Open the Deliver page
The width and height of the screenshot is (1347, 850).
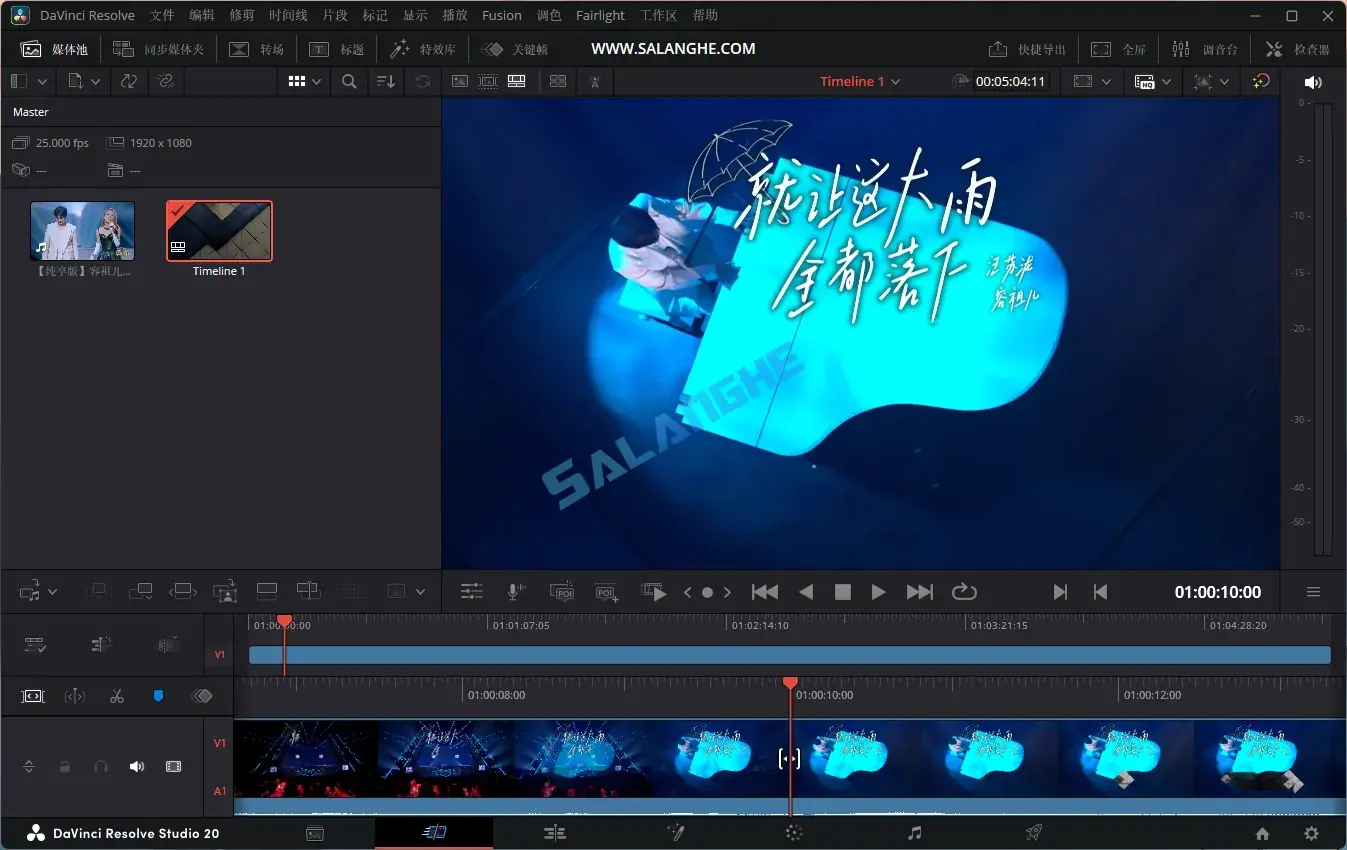[1032, 832]
